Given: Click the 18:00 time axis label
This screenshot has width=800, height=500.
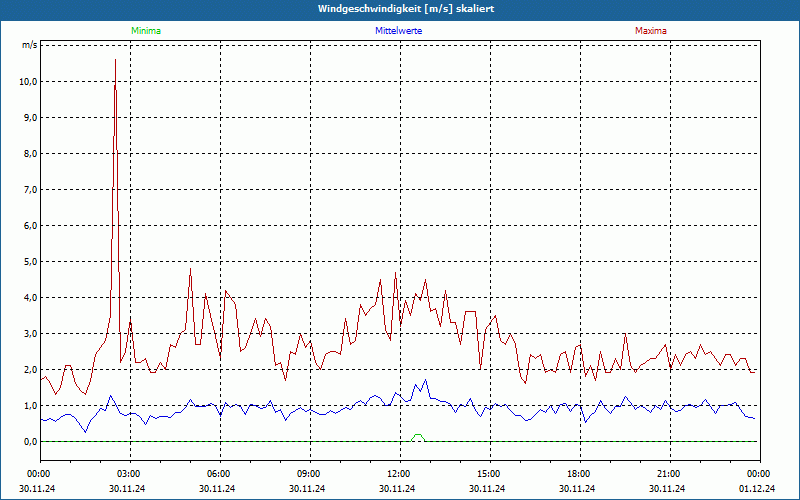Looking at the screenshot, I should click(x=580, y=474).
